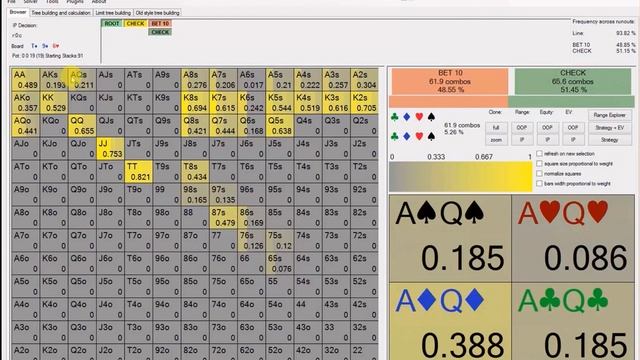Image resolution: width=640 pixels, height=360 pixels.
Task: Select the ROOT node in the tree line
Action: click(x=111, y=24)
